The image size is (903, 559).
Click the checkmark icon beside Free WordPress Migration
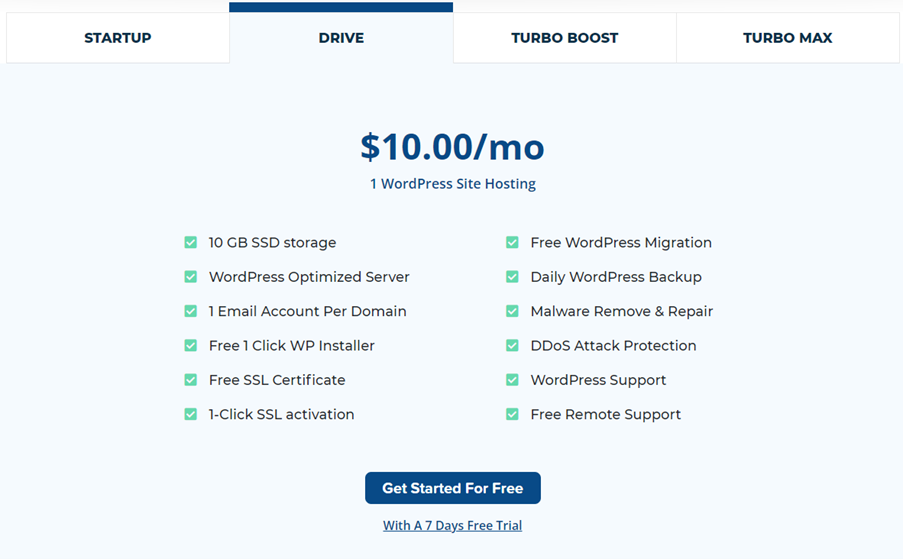point(512,242)
